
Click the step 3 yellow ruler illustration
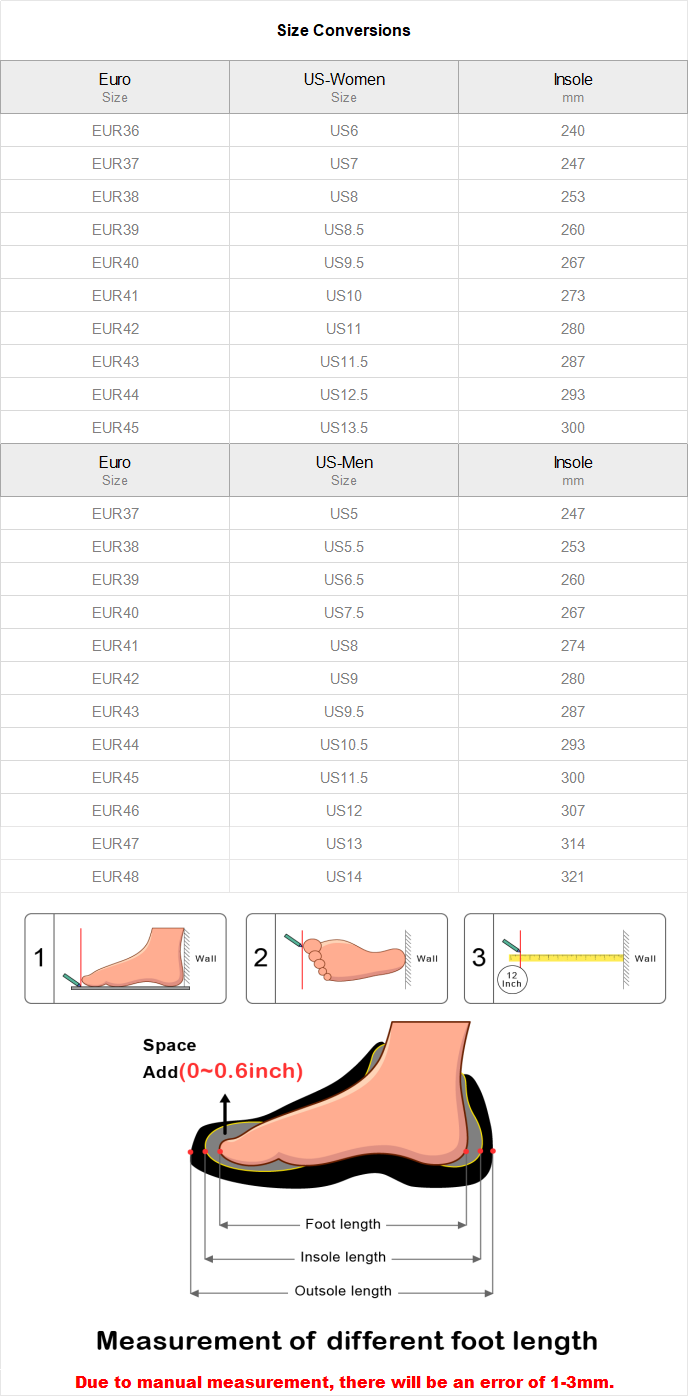(x=566, y=957)
